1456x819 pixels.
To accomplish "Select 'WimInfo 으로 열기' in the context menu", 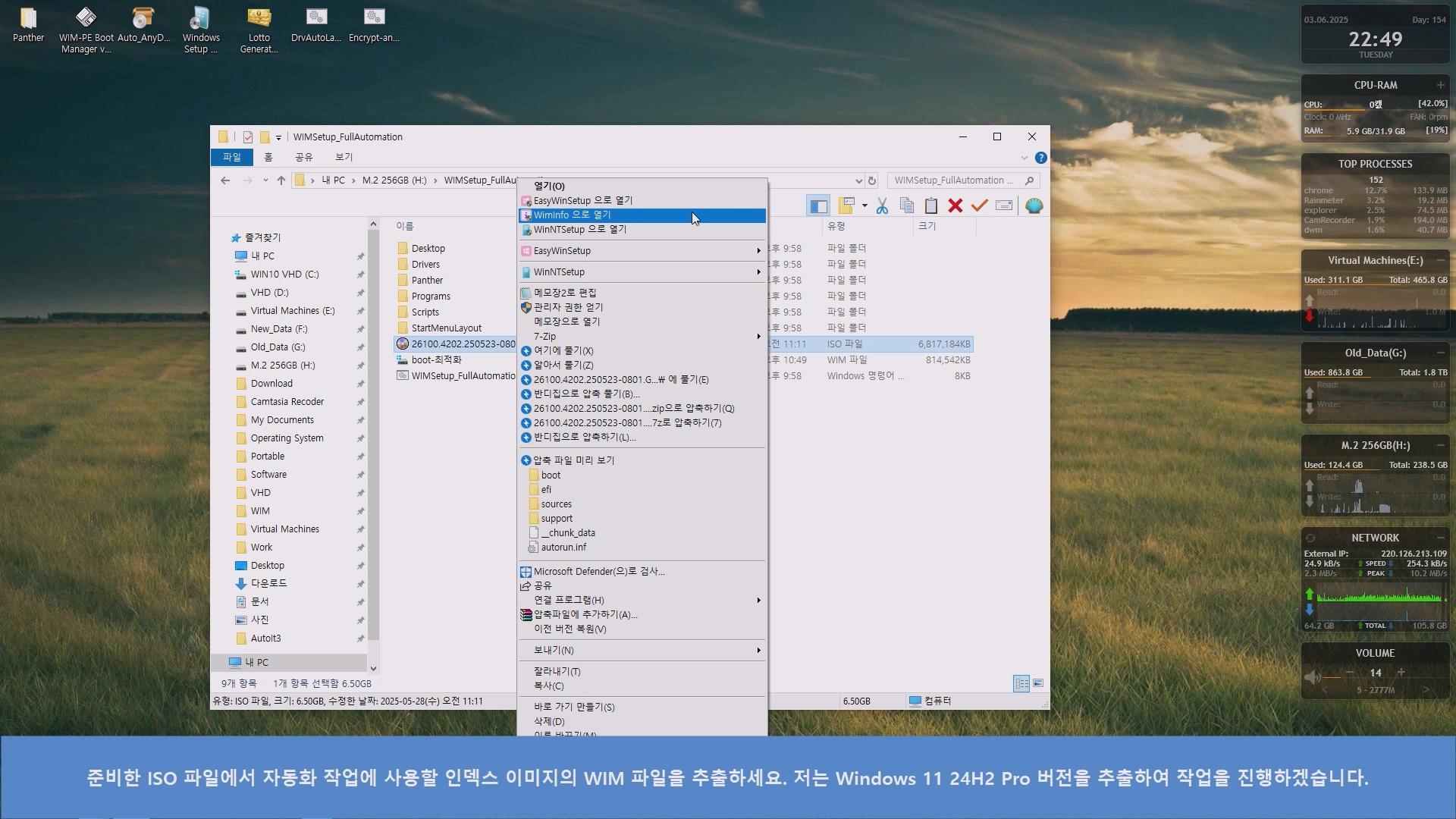I will pyautogui.click(x=573, y=215).
